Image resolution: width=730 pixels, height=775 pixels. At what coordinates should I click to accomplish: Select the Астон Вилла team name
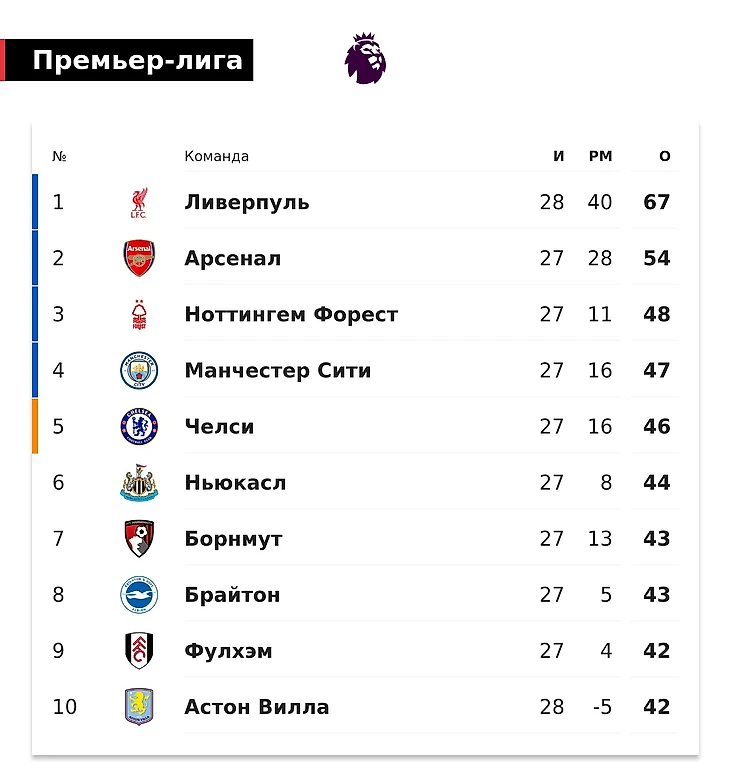(257, 707)
